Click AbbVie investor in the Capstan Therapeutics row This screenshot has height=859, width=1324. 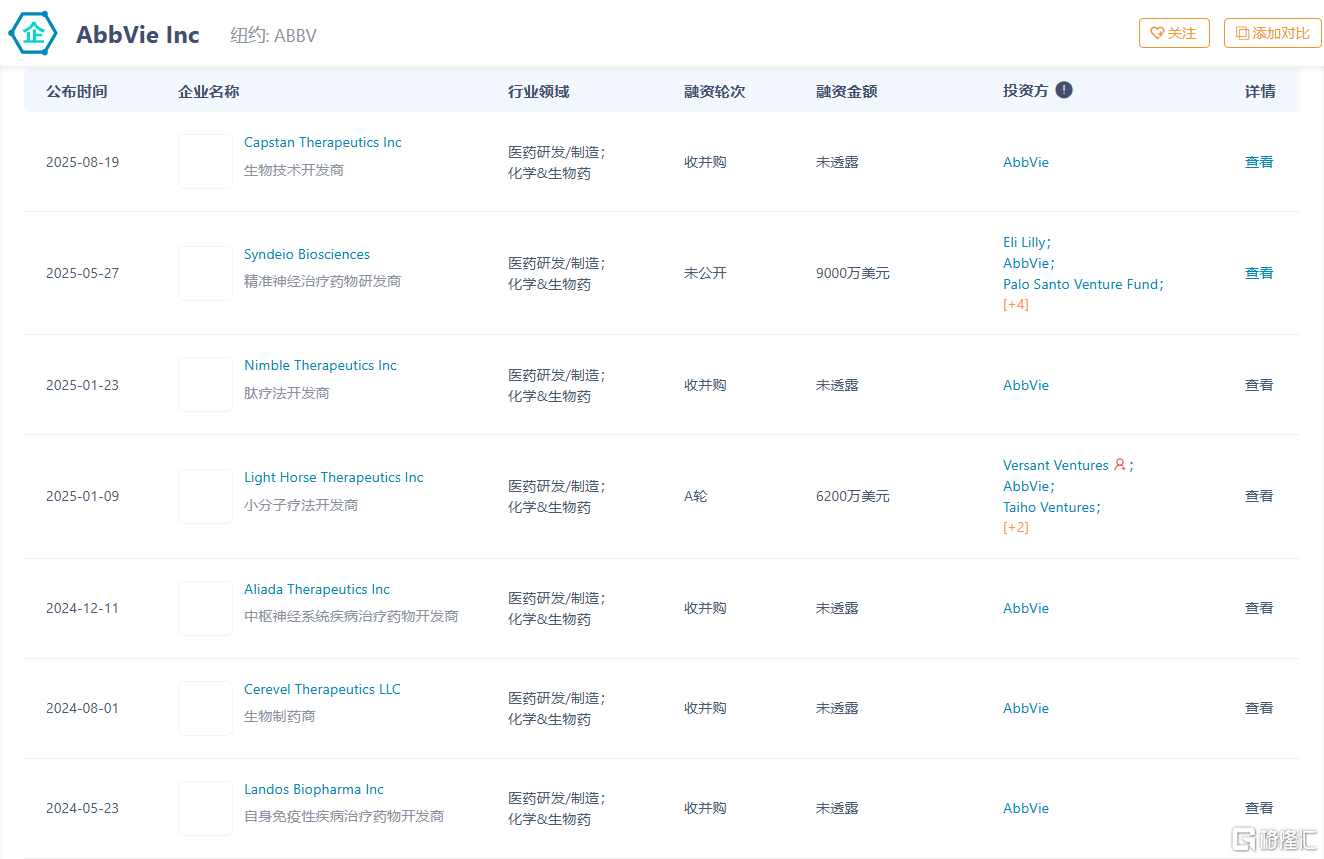tap(1026, 162)
